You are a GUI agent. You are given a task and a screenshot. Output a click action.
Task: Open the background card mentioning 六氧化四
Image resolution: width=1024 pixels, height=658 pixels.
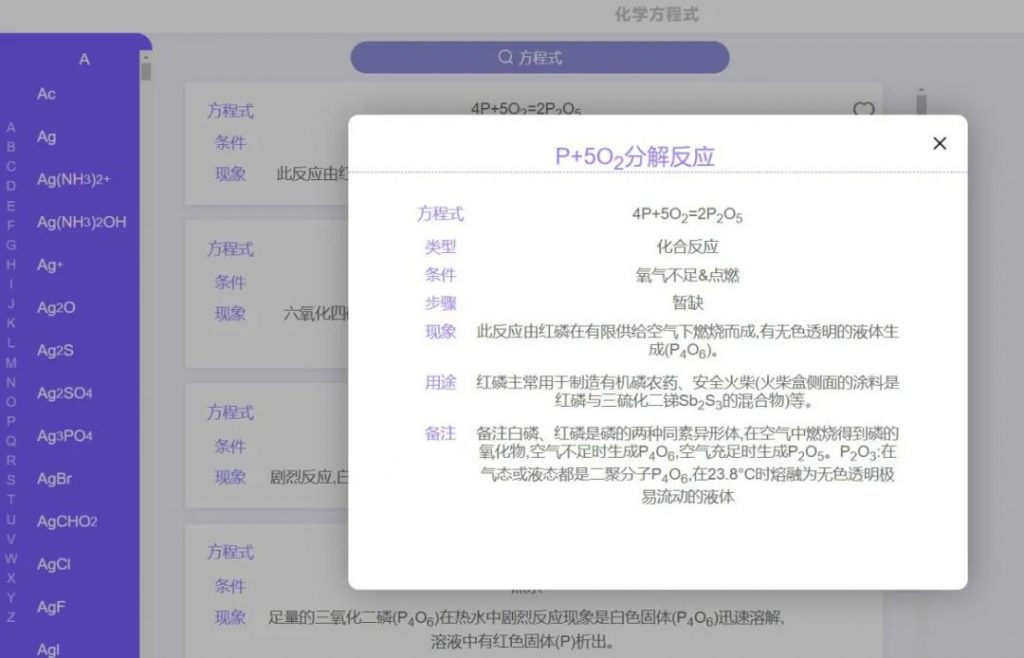click(266, 294)
